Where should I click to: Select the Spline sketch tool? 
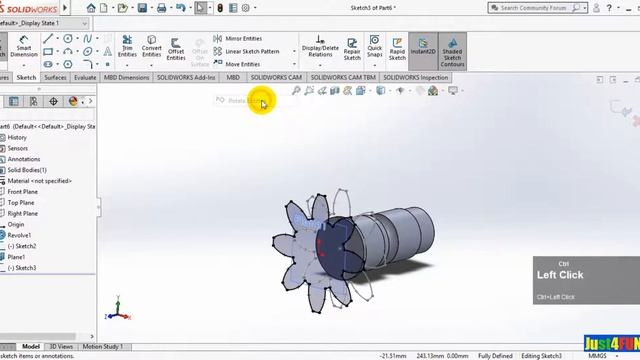pyautogui.click(x=87, y=39)
